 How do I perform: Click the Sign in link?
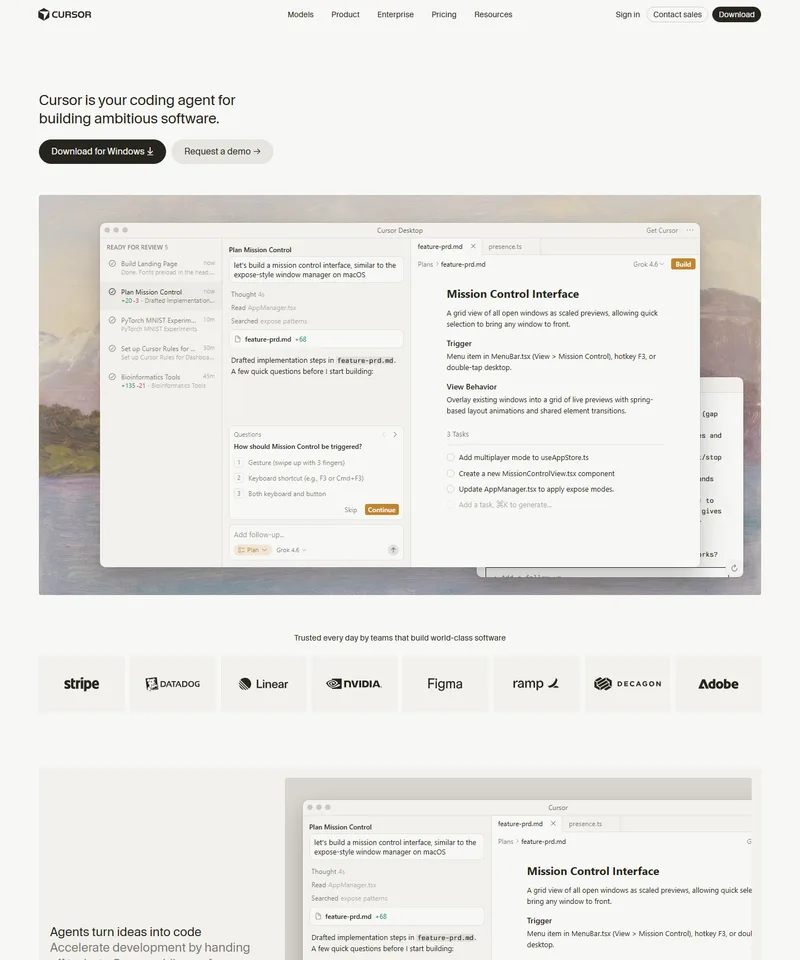click(x=627, y=14)
